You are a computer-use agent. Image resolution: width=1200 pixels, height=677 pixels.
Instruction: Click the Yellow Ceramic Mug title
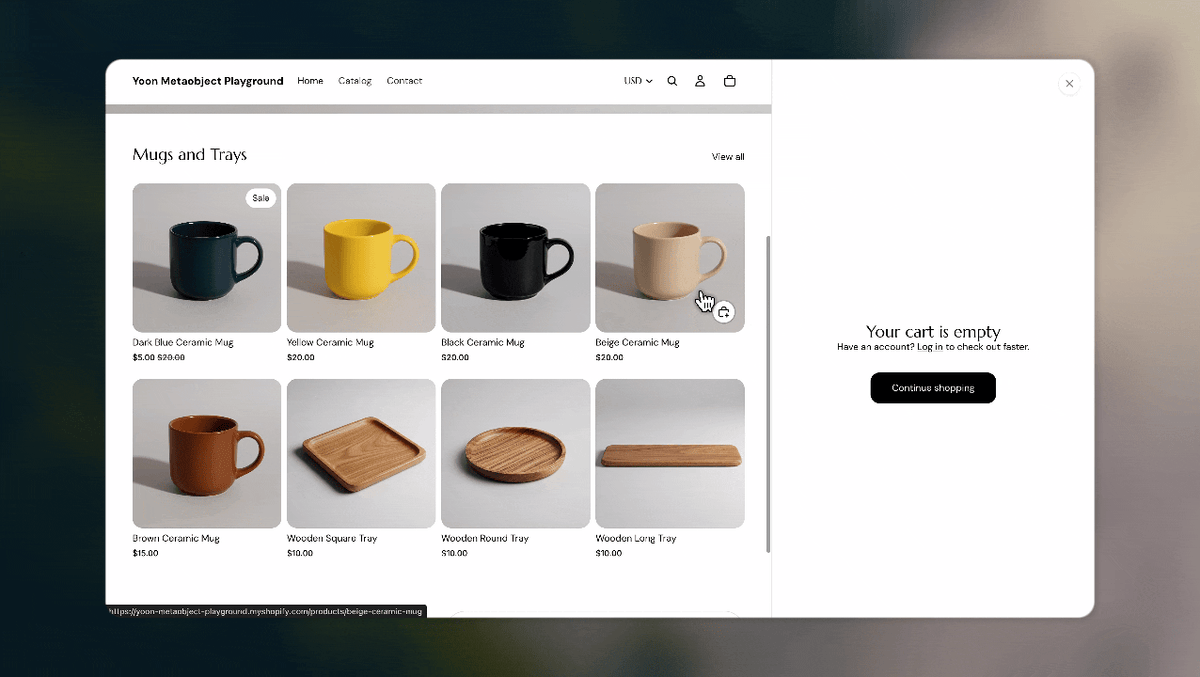pos(331,343)
